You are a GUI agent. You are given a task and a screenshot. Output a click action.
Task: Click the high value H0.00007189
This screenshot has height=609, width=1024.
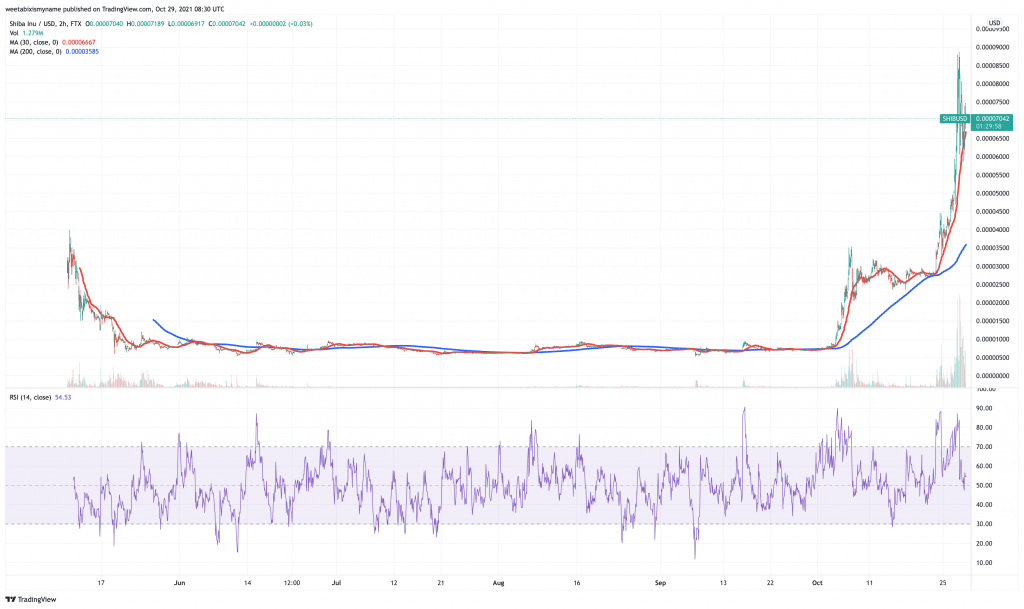tap(146, 24)
